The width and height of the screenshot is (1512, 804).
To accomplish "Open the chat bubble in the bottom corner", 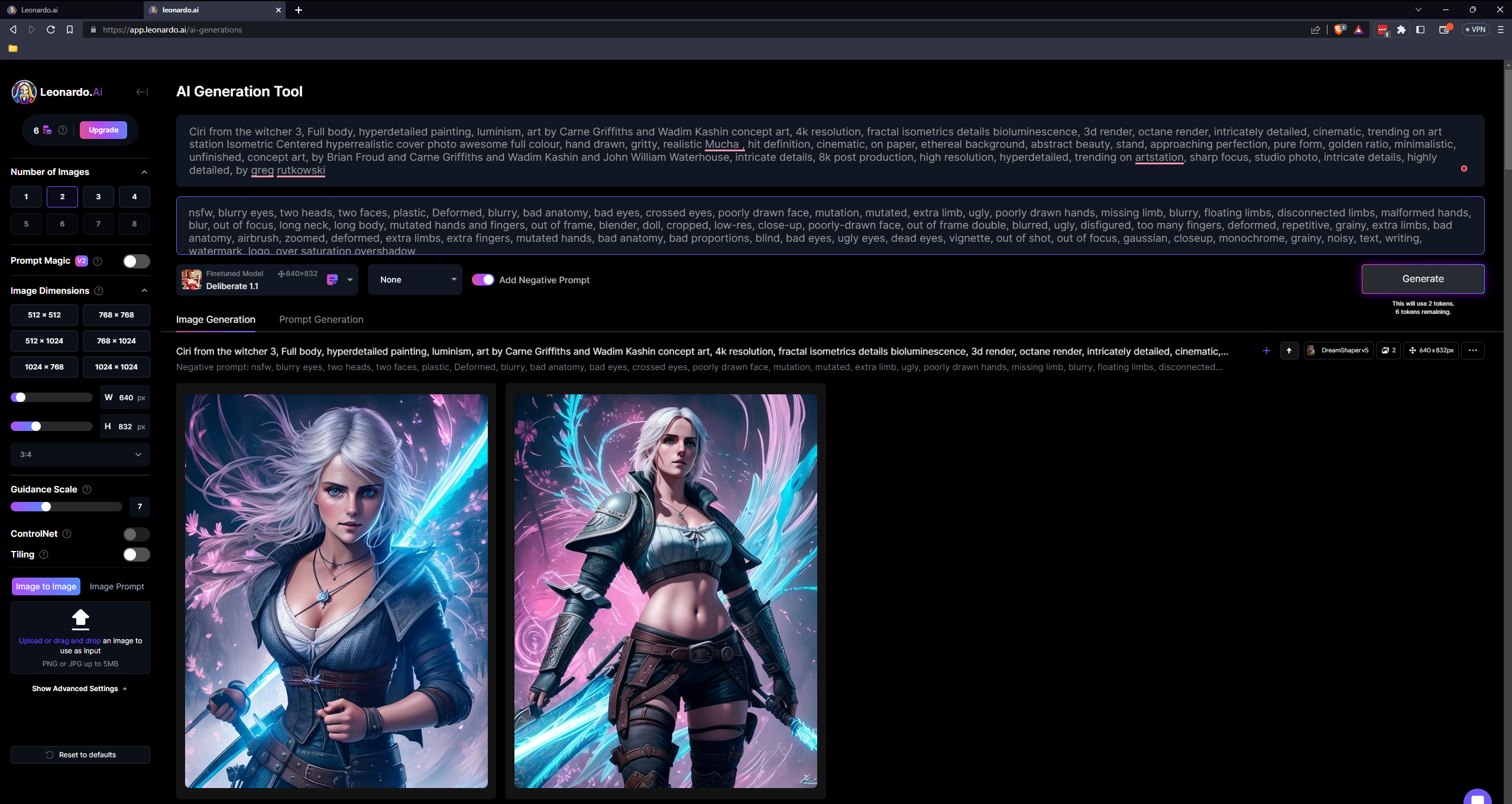I will point(1477,797).
